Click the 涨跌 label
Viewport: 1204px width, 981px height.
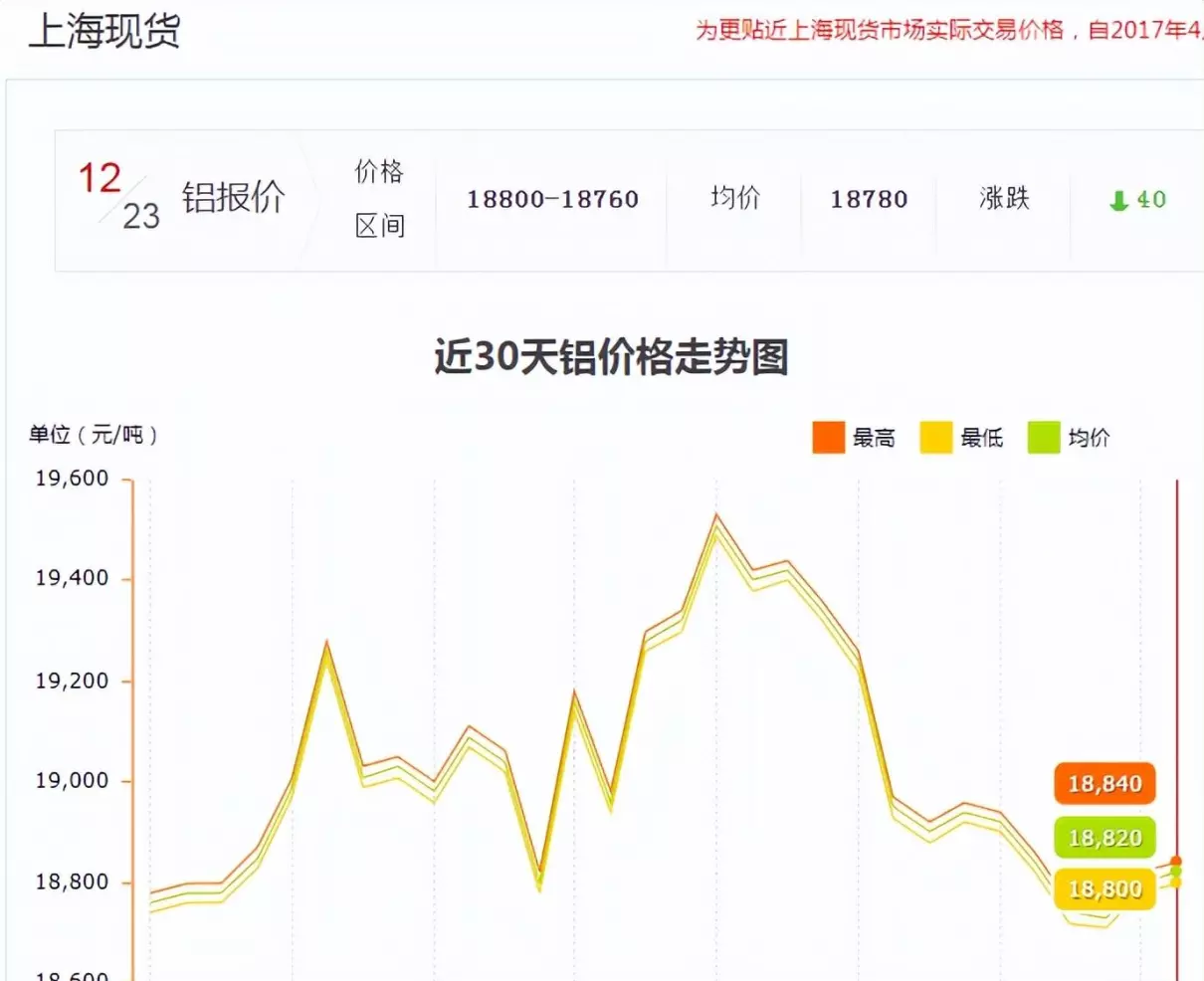point(1004,198)
